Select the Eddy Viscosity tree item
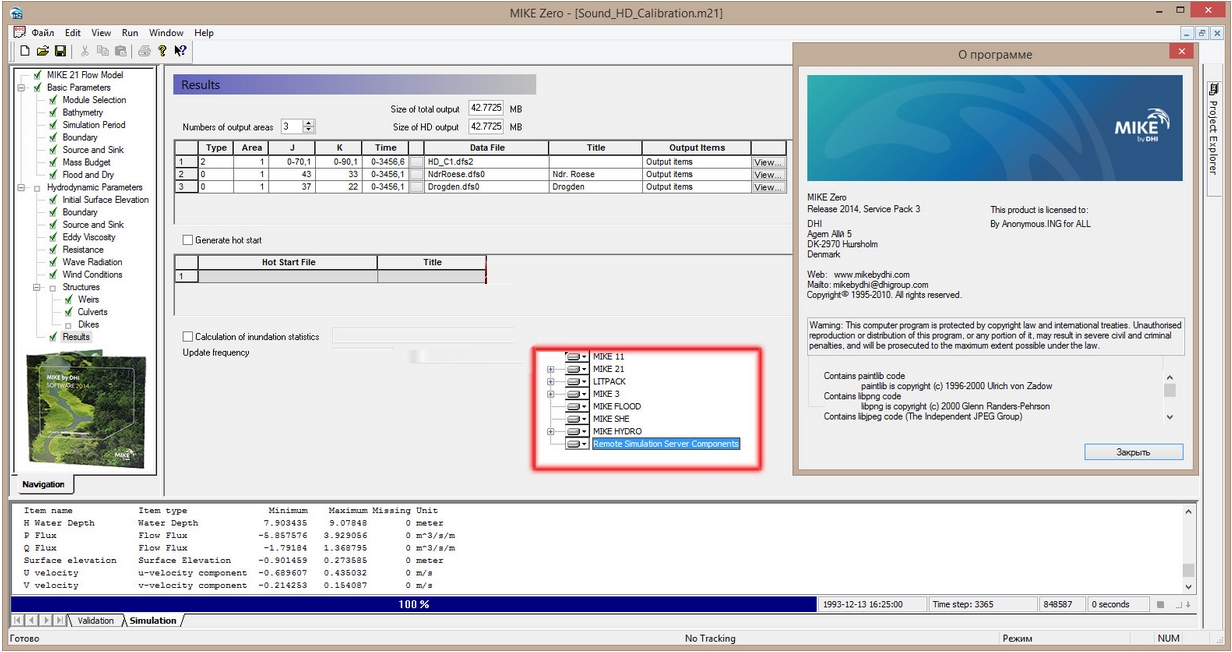 pos(89,237)
